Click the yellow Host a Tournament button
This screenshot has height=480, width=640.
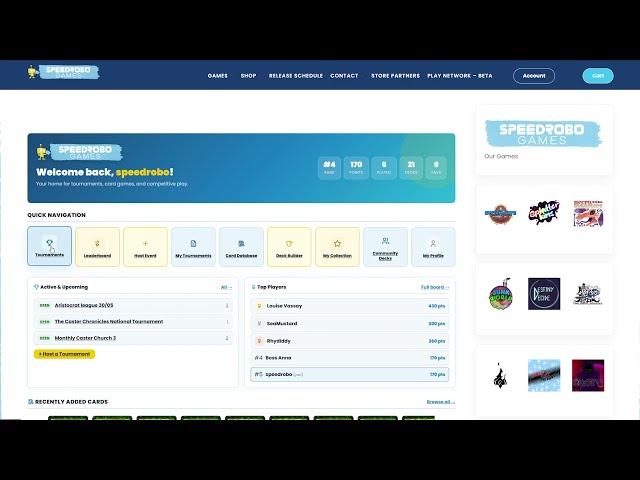[x=64, y=354]
